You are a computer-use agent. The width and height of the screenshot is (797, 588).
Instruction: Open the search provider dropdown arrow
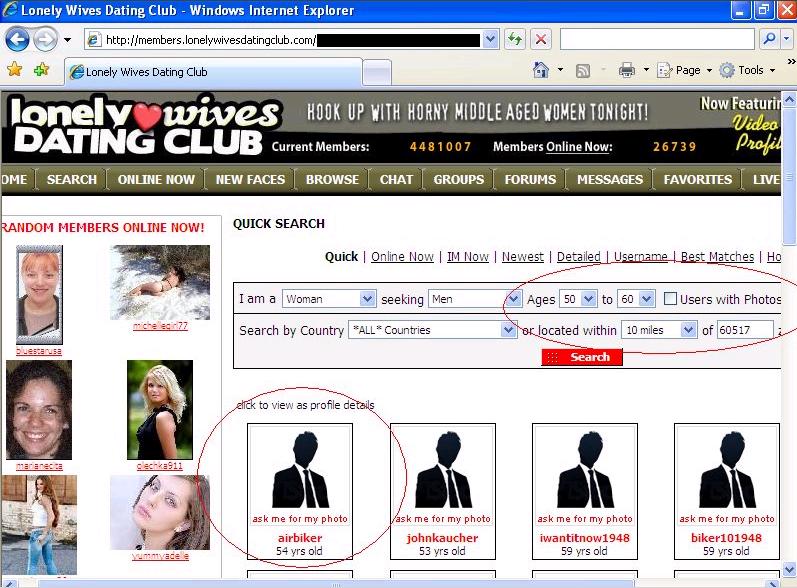786,39
